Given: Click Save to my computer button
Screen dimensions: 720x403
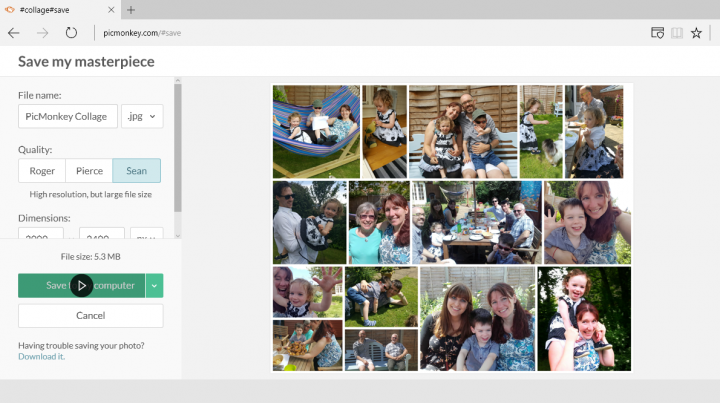Looking at the screenshot, I should [x=82, y=285].
